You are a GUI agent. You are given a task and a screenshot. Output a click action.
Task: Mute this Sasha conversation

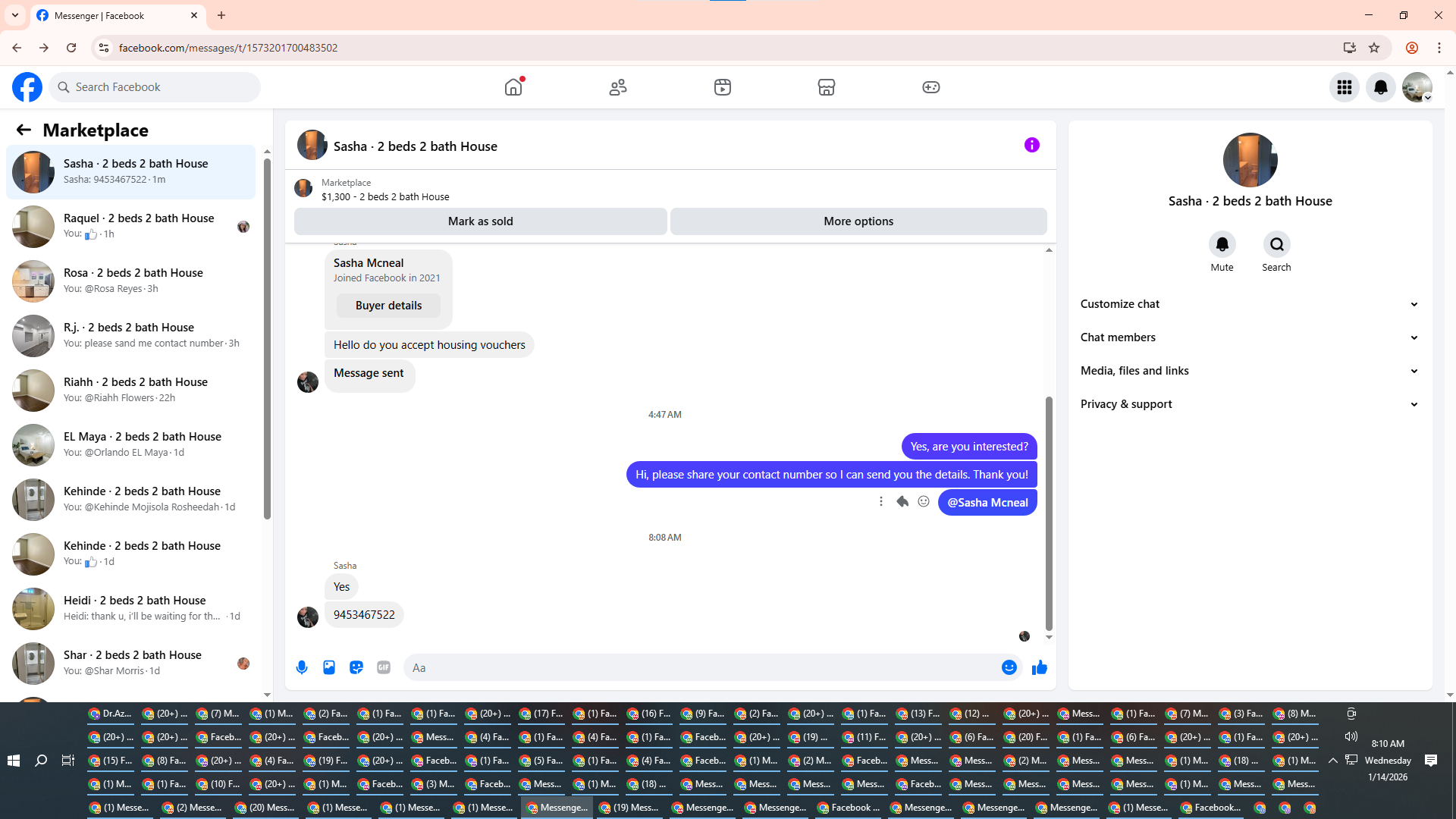coord(1222,244)
